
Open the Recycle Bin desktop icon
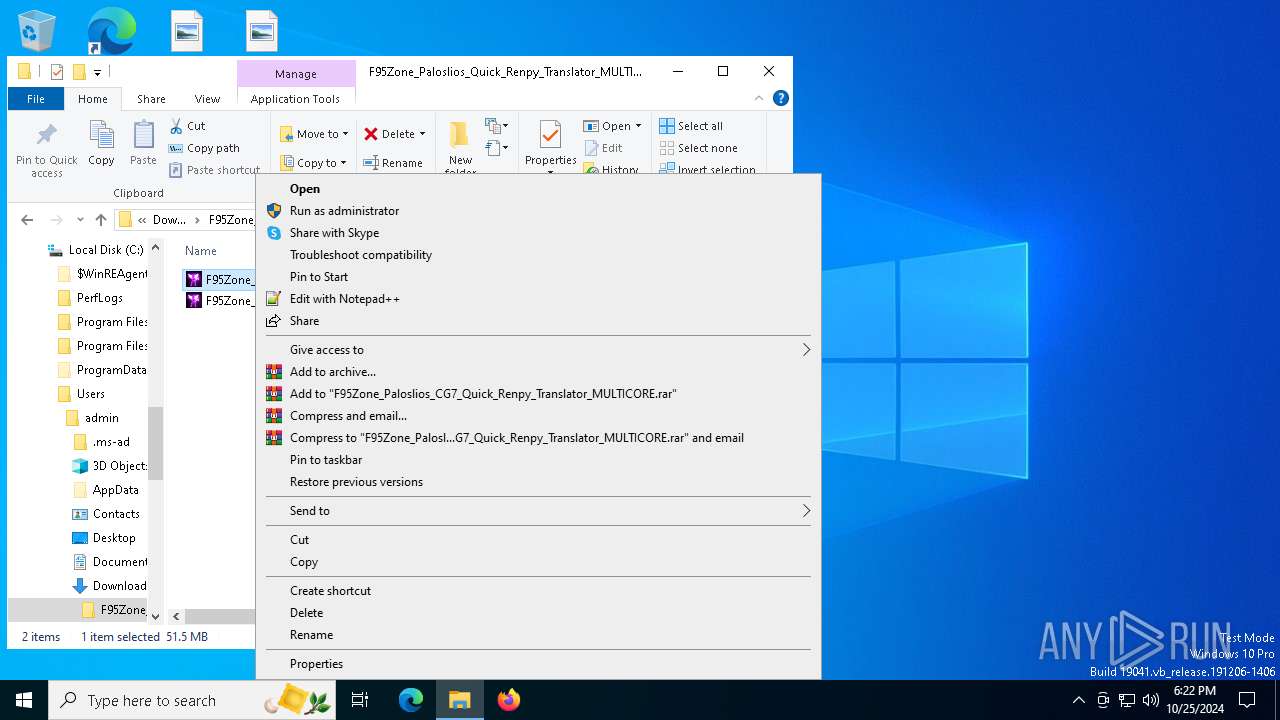click(37, 30)
